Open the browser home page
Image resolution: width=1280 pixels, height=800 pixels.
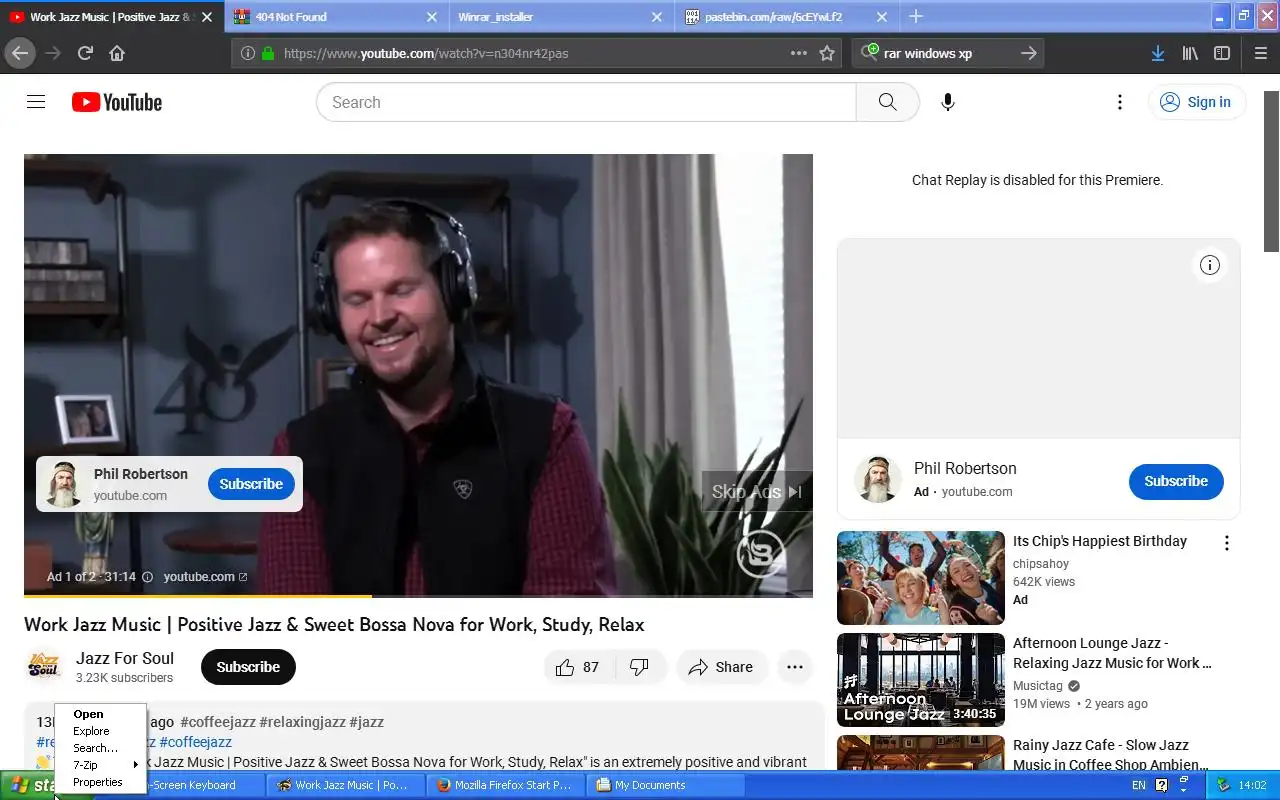tap(117, 53)
